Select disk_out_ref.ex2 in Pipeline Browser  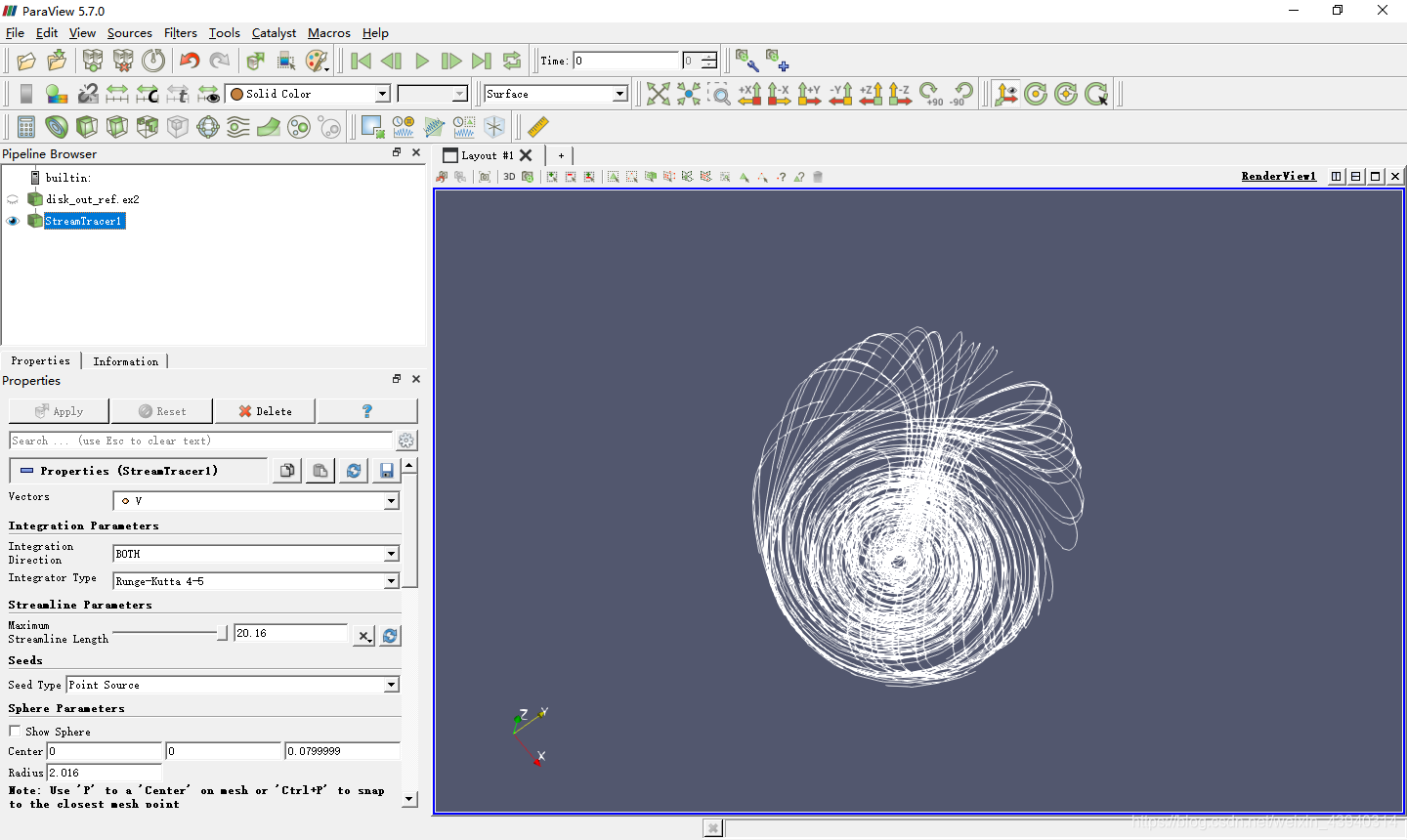coord(93,199)
